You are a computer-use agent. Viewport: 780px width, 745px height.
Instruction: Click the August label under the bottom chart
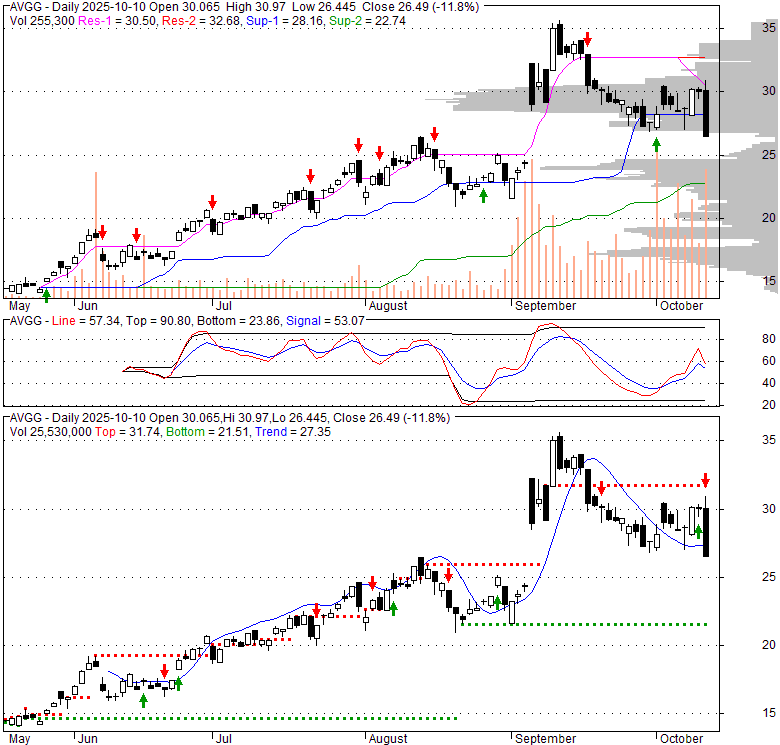[x=388, y=739]
